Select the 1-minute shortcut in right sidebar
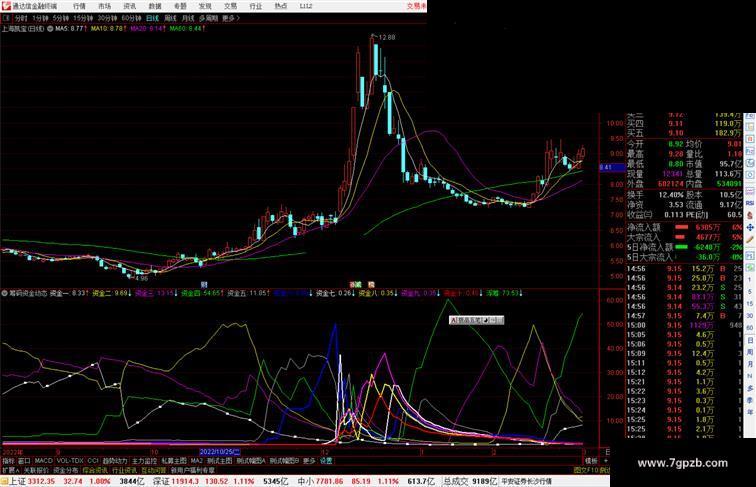 point(750,280)
